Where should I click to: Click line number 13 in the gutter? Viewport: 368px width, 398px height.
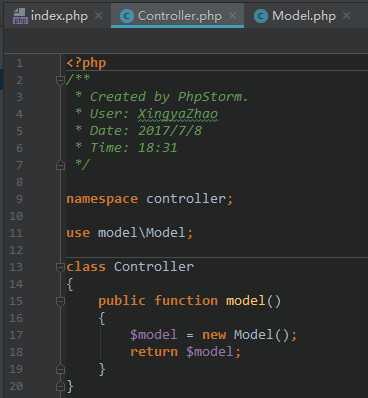click(16, 267)
